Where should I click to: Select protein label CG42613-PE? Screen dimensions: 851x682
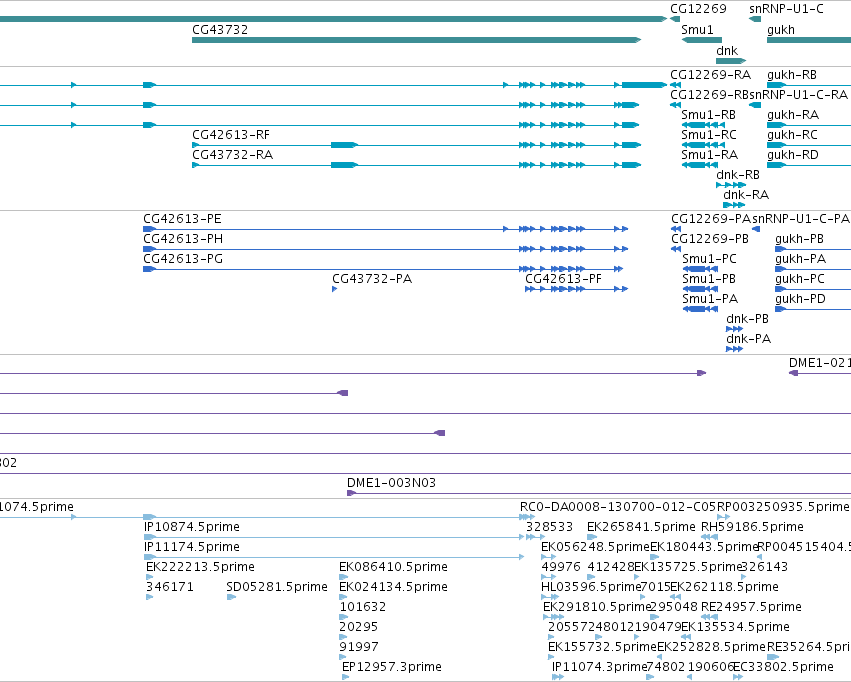point(182,219)
